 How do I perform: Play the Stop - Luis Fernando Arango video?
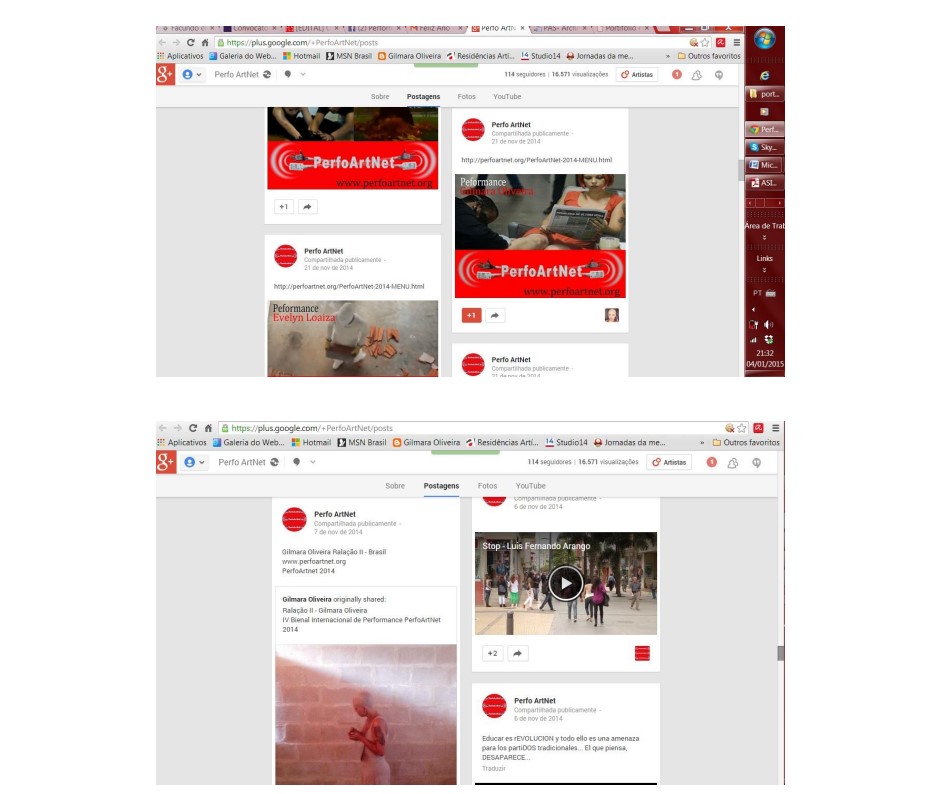click(x=565, y=583)
